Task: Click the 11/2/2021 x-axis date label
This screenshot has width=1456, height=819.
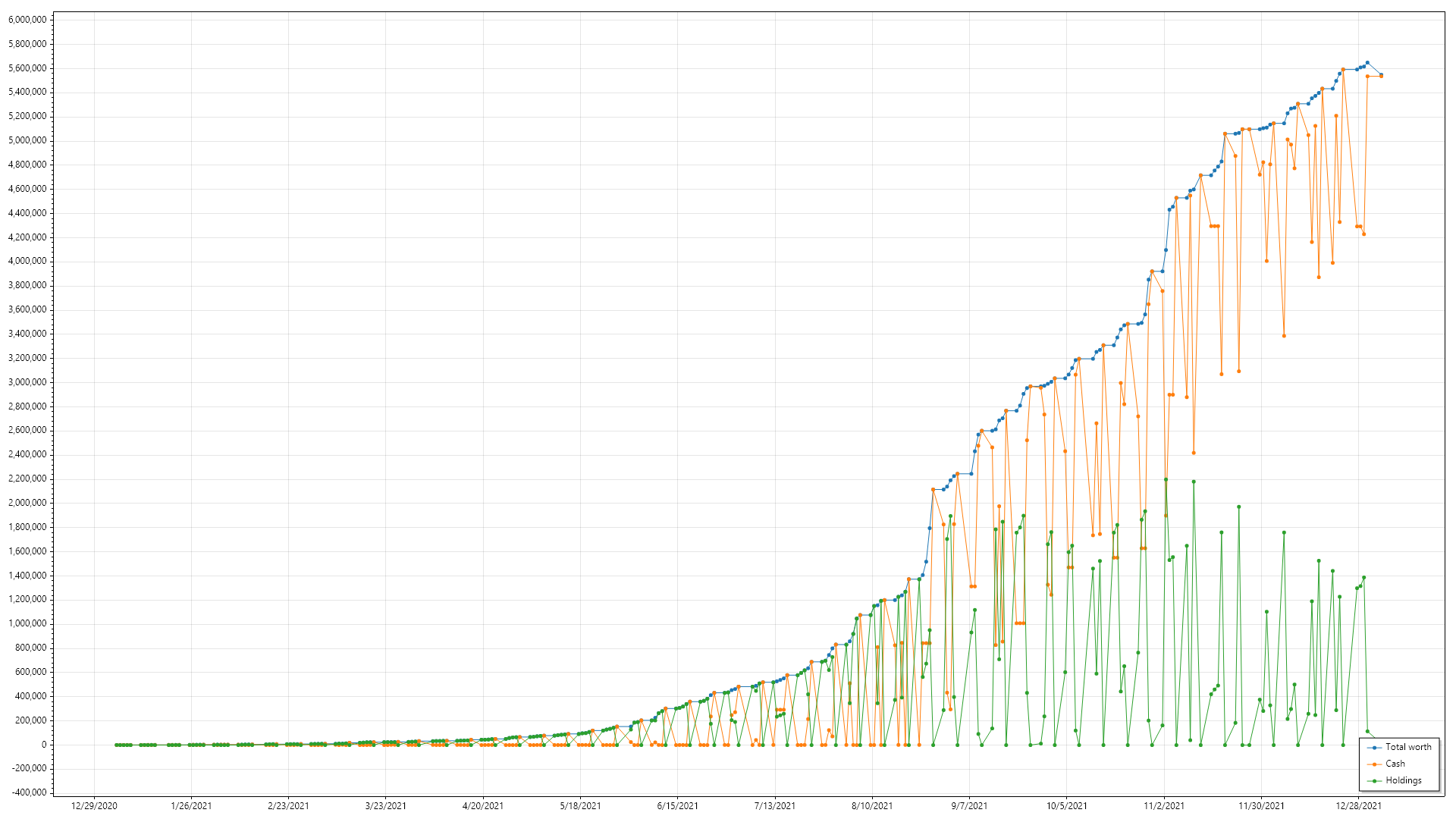Action: (x=1164, y=806)
